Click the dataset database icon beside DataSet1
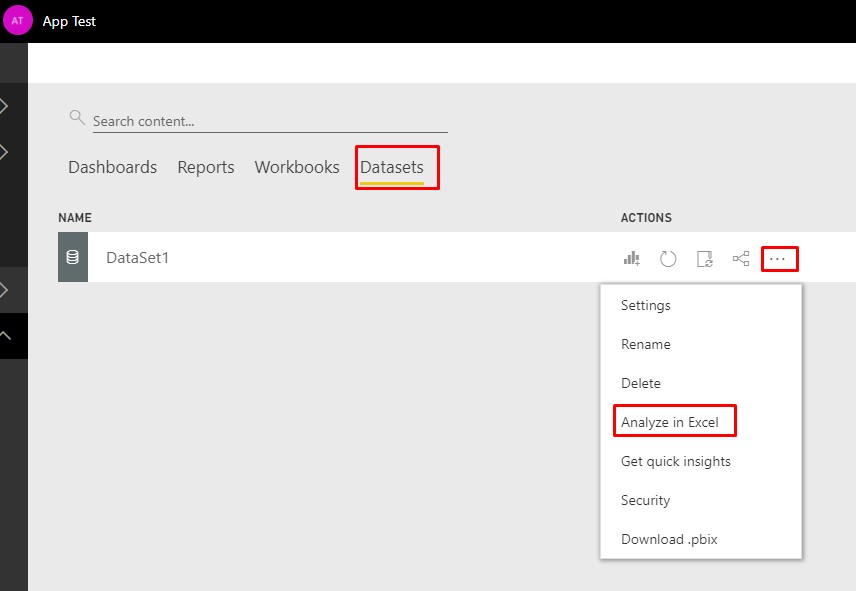 tap(72, 257)
